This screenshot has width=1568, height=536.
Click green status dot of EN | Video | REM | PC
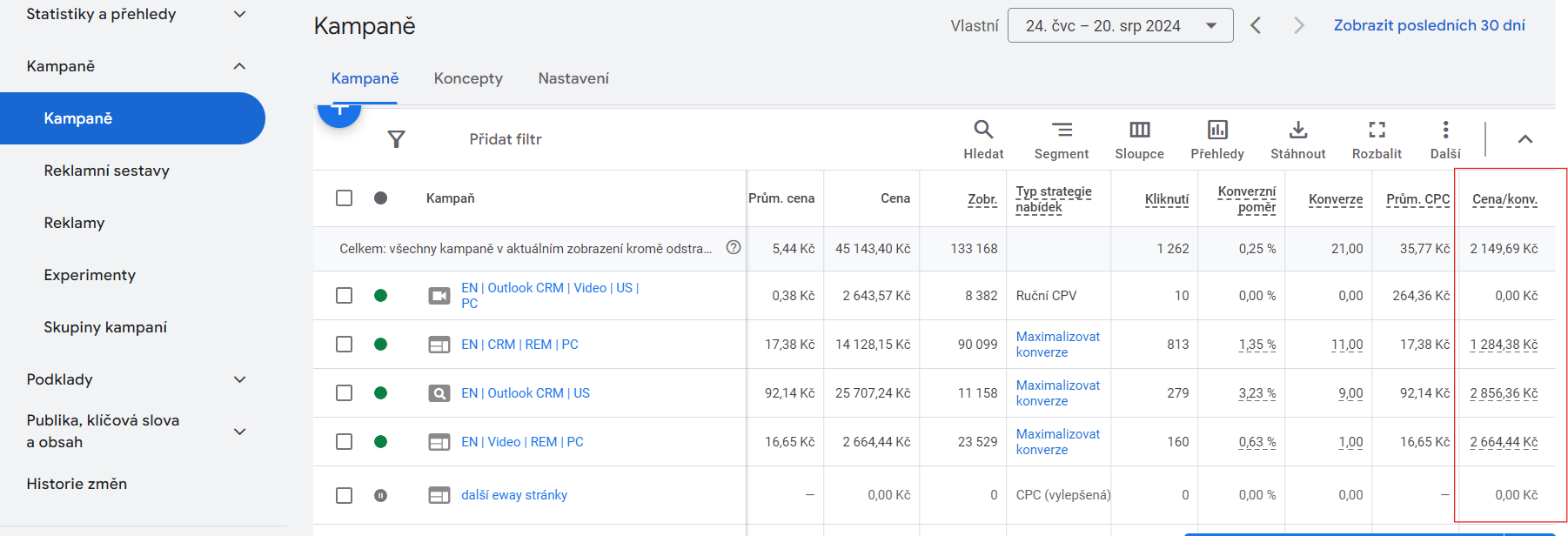(x=380, y=442)
